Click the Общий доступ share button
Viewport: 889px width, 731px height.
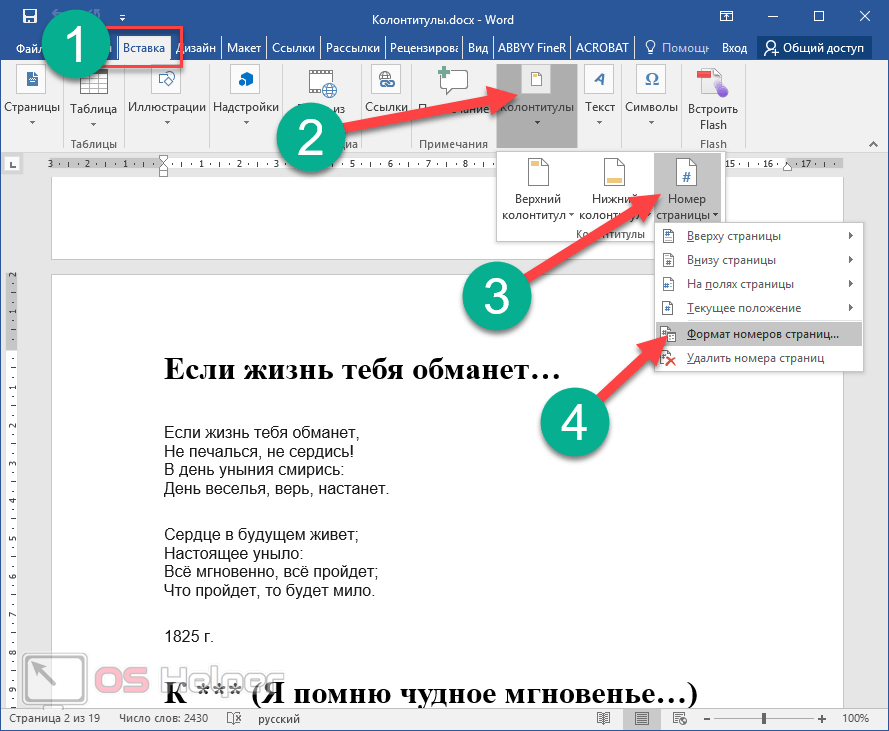click(814, 47)
